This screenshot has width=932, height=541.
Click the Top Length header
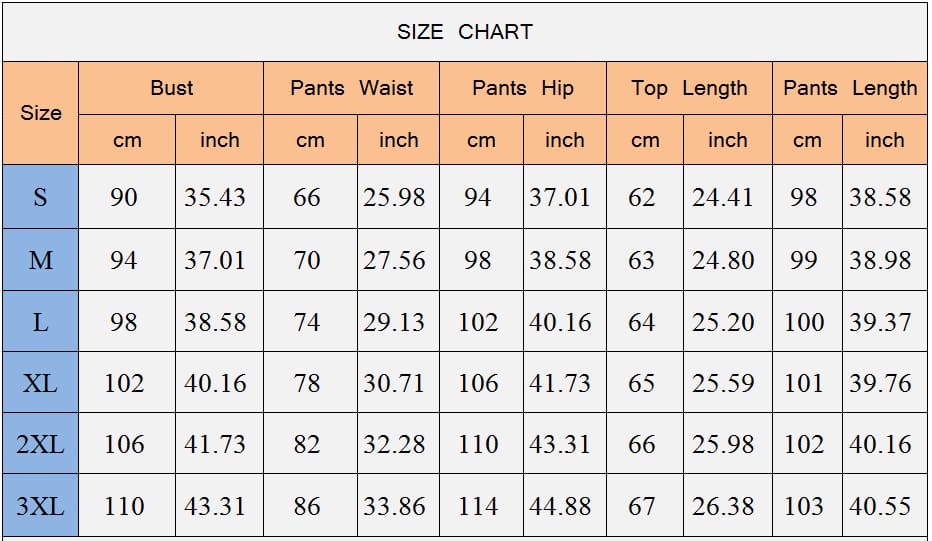689,88
